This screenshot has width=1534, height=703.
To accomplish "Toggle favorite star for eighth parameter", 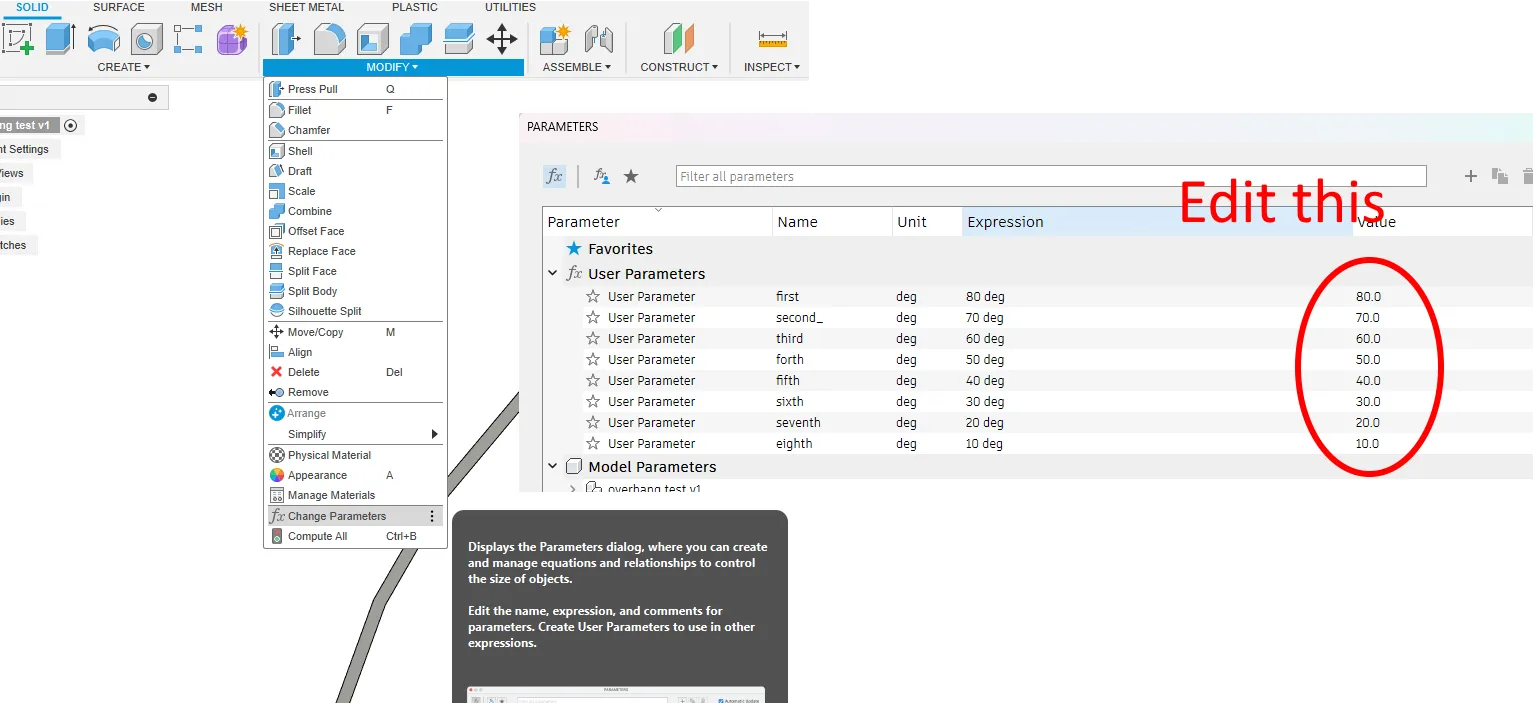I will click(x=593, y=443).
